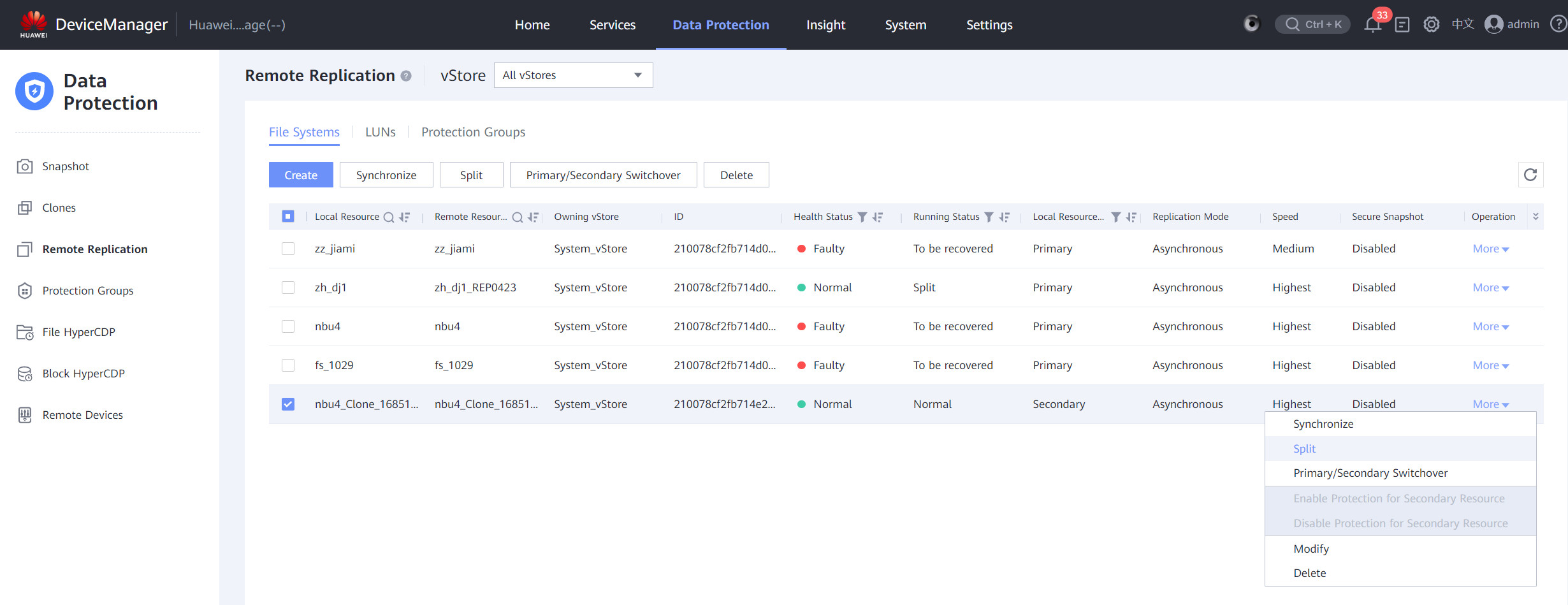Check the zz_jiami row checkbox
The width and height of the screenshot is (1568, 605).
tap(288, 249)
